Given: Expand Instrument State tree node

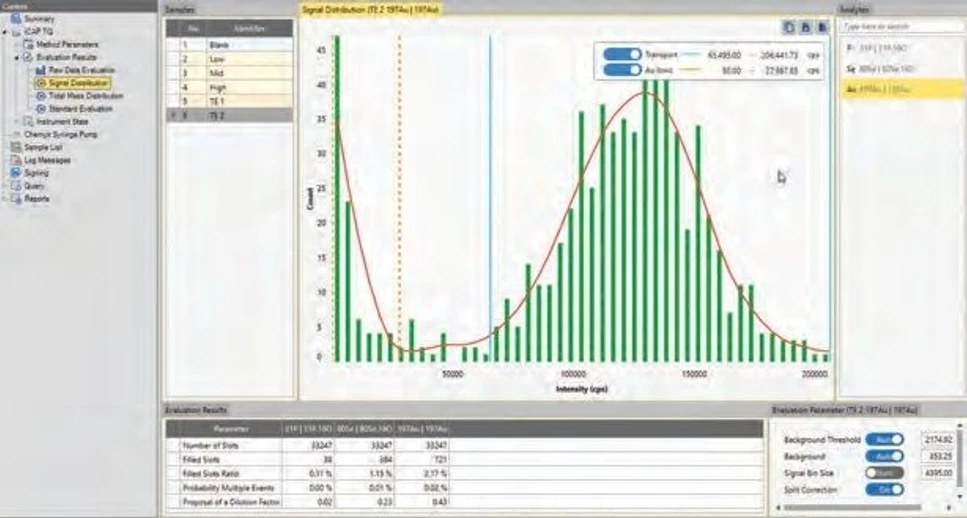Looking at the screenshot, I should pos(17,122).
